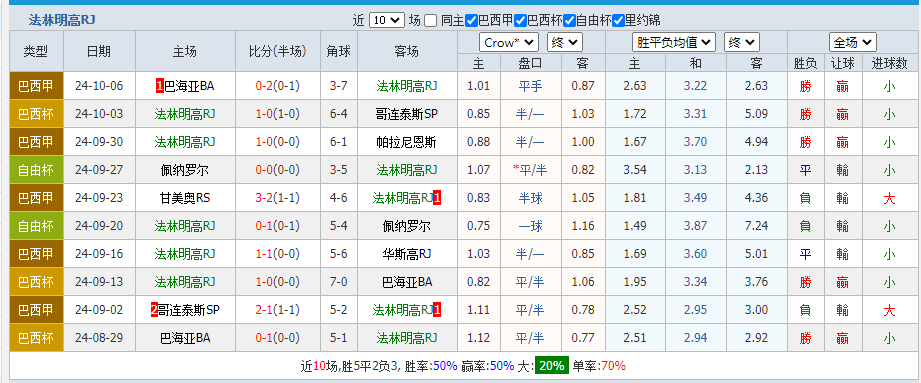Click the 盘口 column header
The image size is (921, 383).
(x=530, y=63)
